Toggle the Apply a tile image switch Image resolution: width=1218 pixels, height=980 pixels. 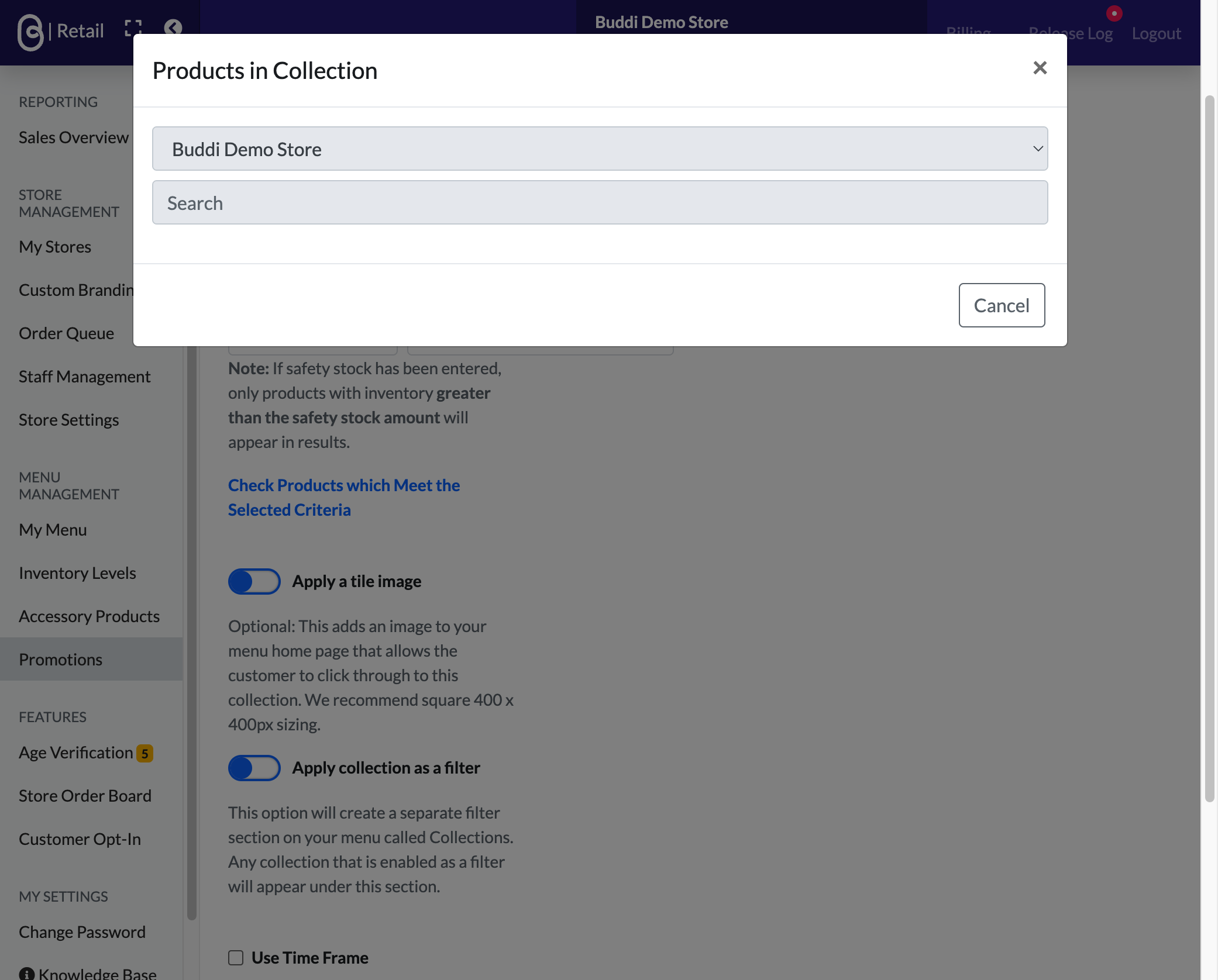coord(254,581)
